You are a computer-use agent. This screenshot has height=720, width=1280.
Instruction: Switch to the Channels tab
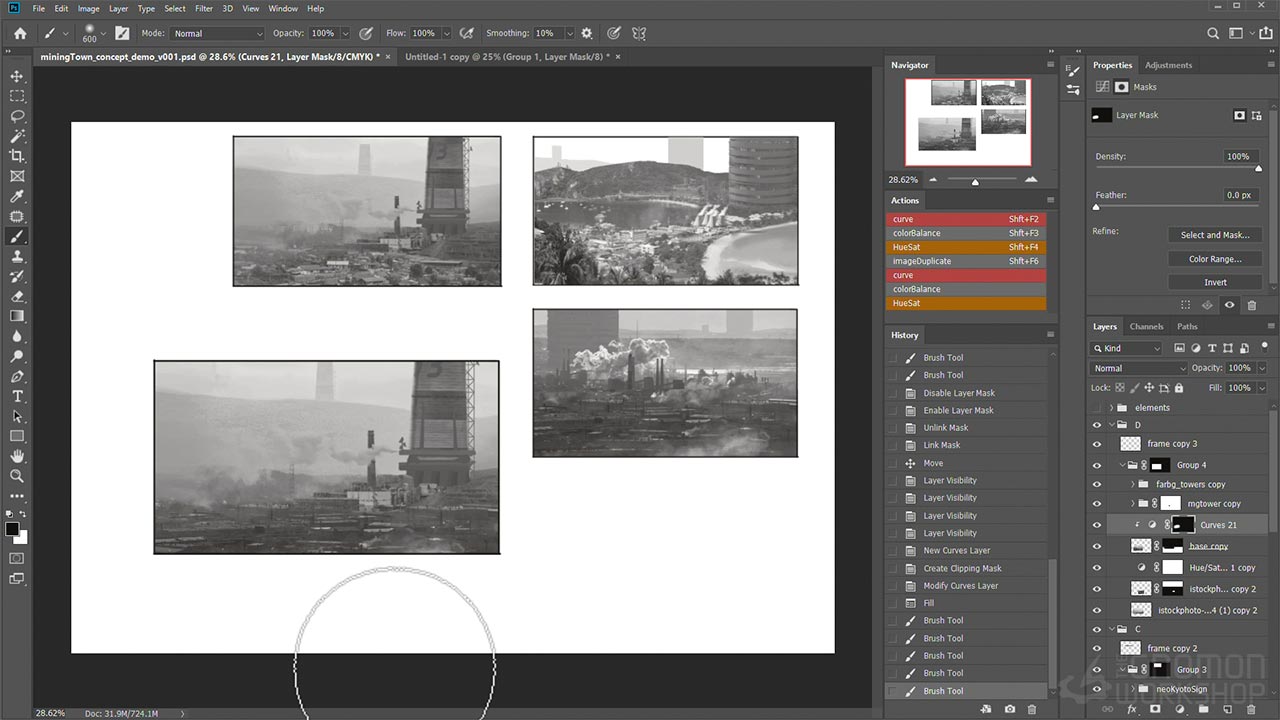(x=1146, y=326)
